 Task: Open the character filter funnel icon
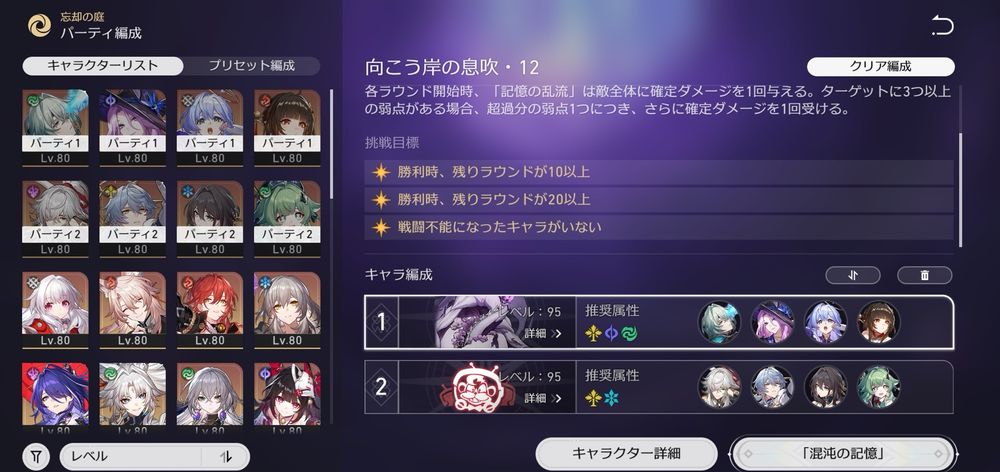point(38,457)
